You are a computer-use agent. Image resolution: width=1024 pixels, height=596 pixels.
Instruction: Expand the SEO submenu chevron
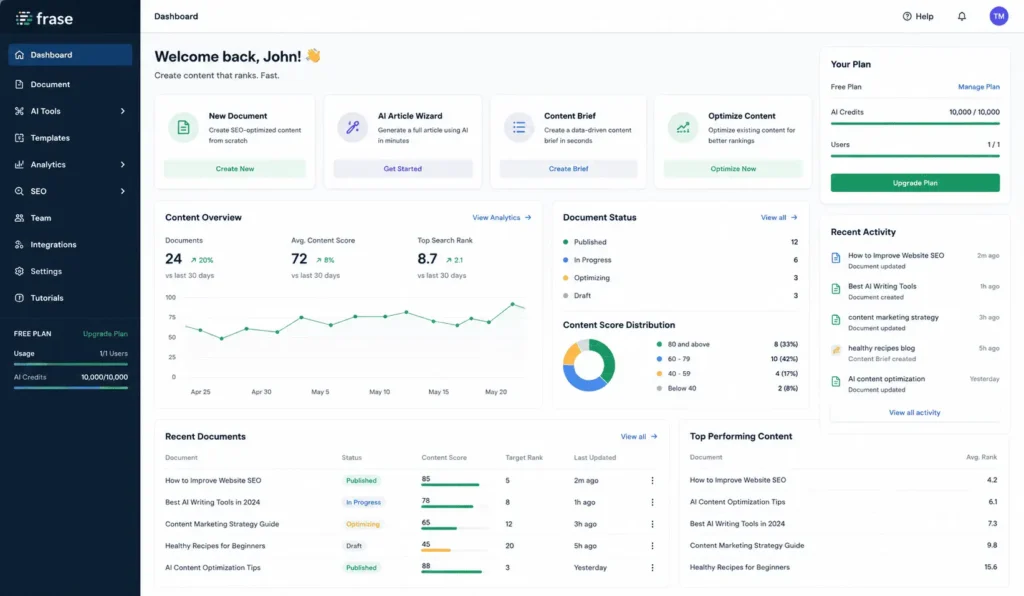coord(123,191)
